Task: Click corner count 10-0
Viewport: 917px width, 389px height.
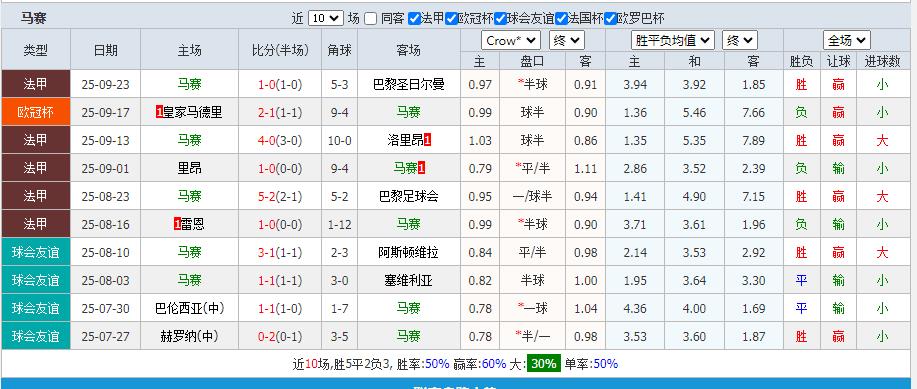Action: [x=339, y=141]
